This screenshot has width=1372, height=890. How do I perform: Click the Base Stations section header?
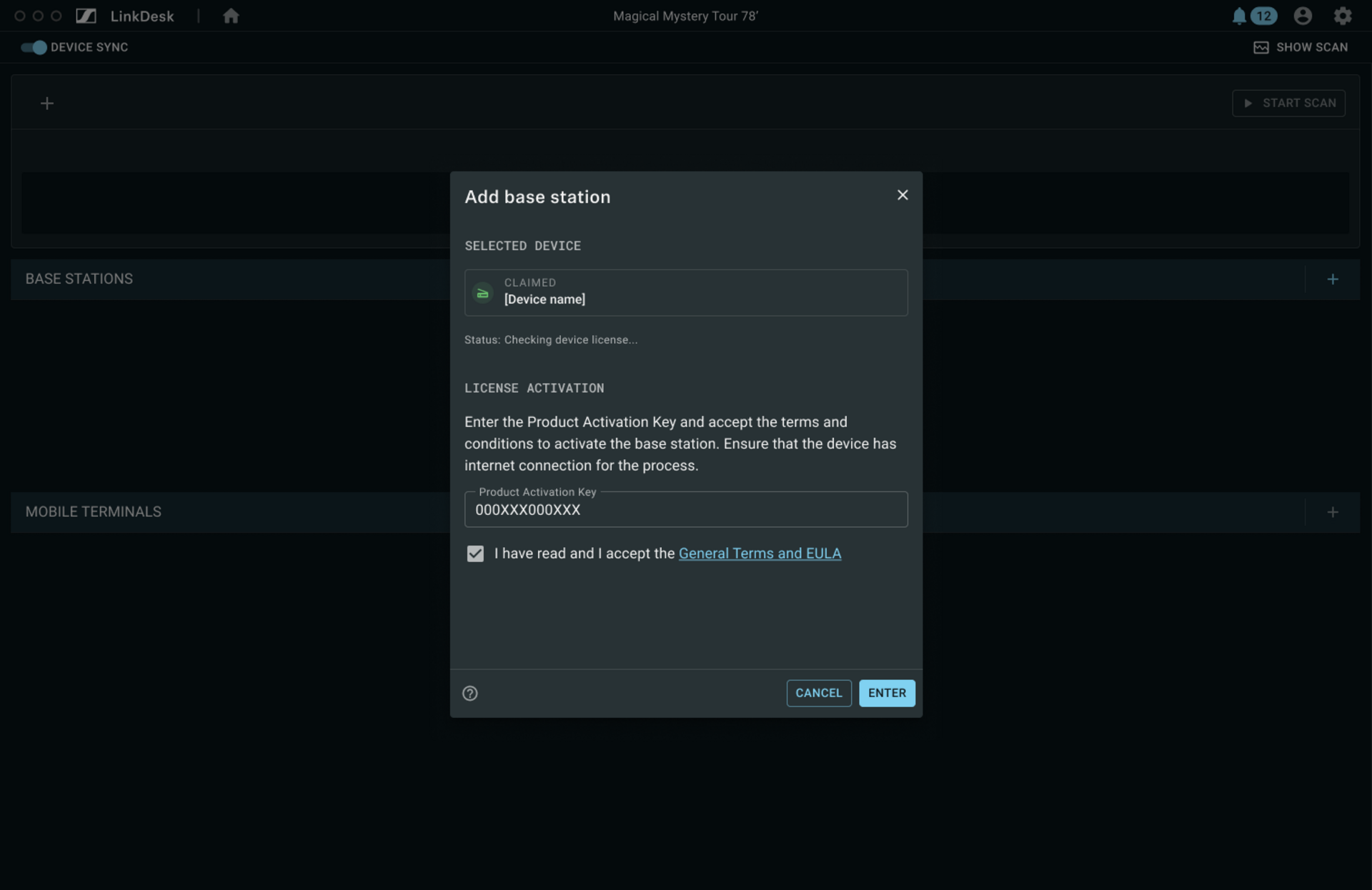(x=79, y=279)
